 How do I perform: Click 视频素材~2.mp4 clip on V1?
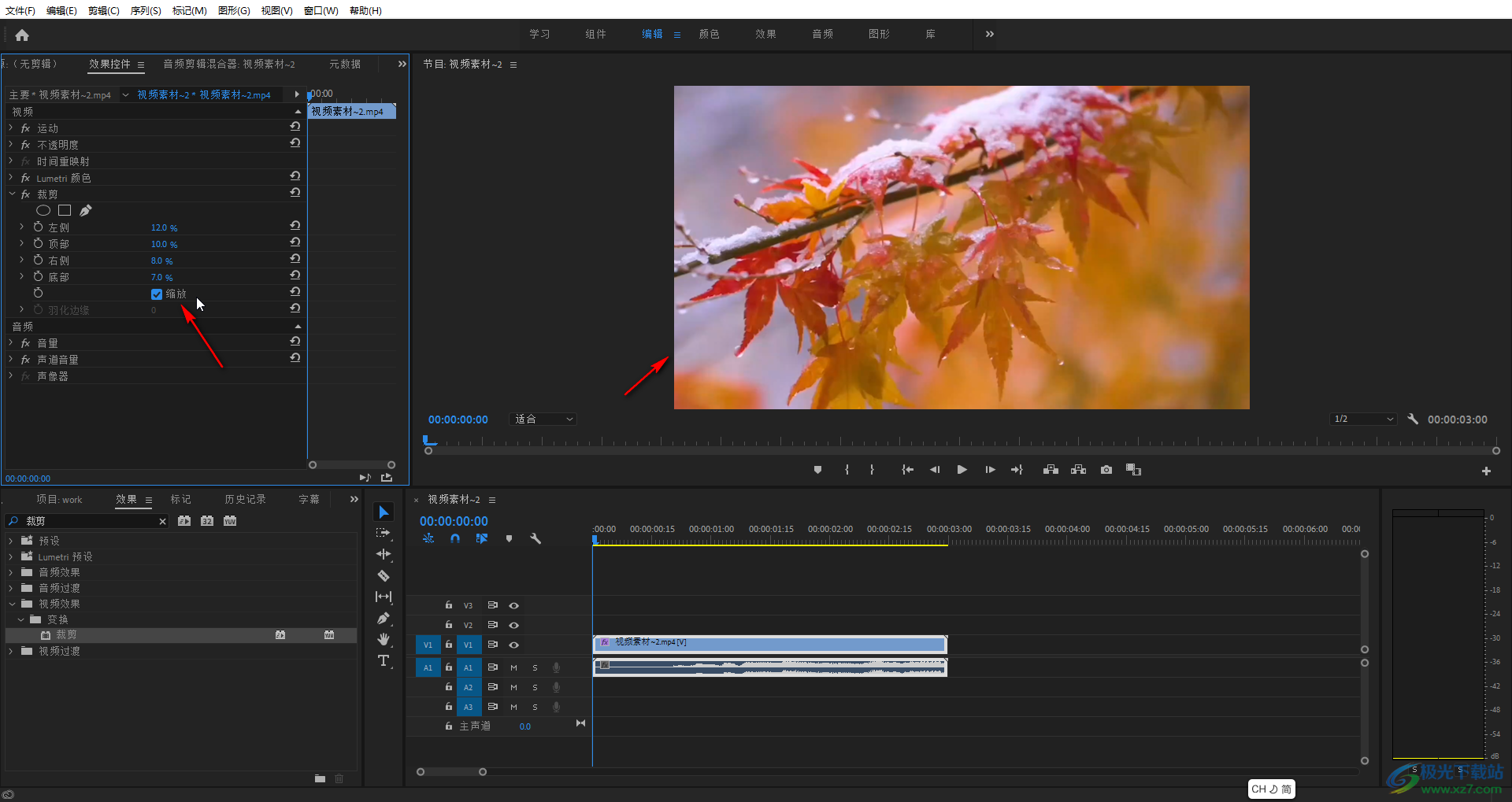[769, 645]
